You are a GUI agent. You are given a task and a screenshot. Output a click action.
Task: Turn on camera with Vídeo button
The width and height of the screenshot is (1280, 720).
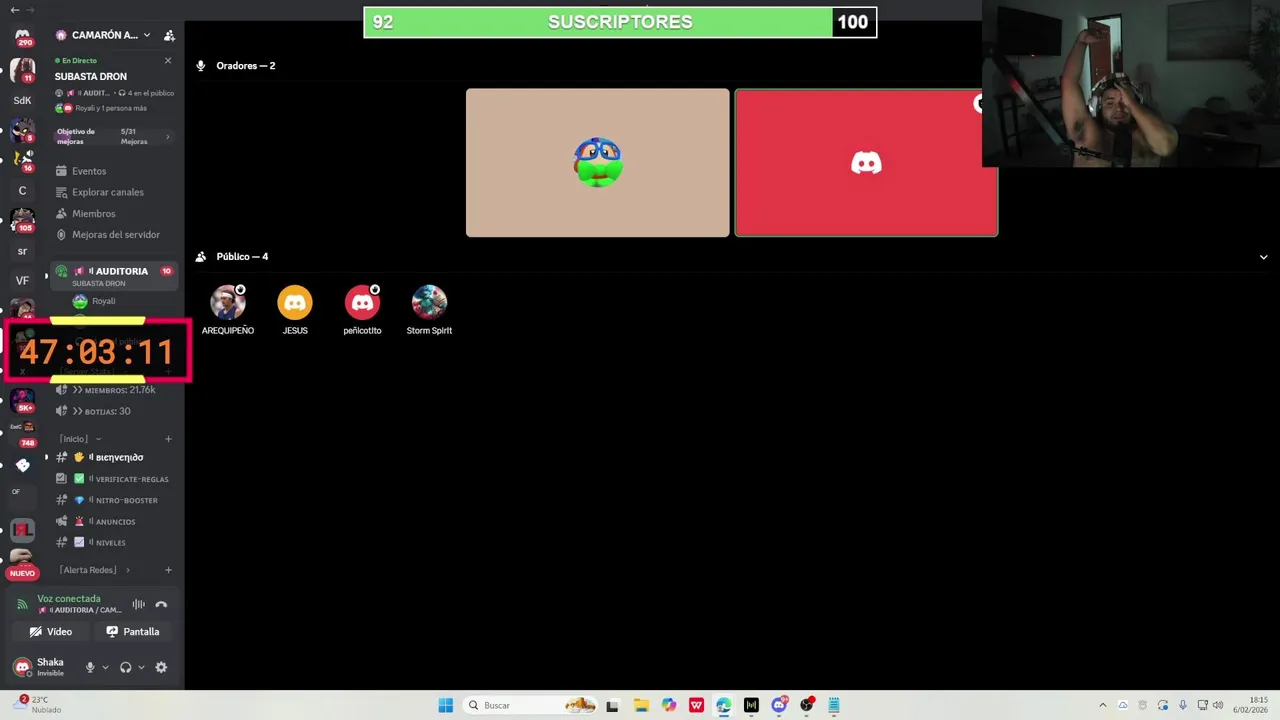pos(51,632)
